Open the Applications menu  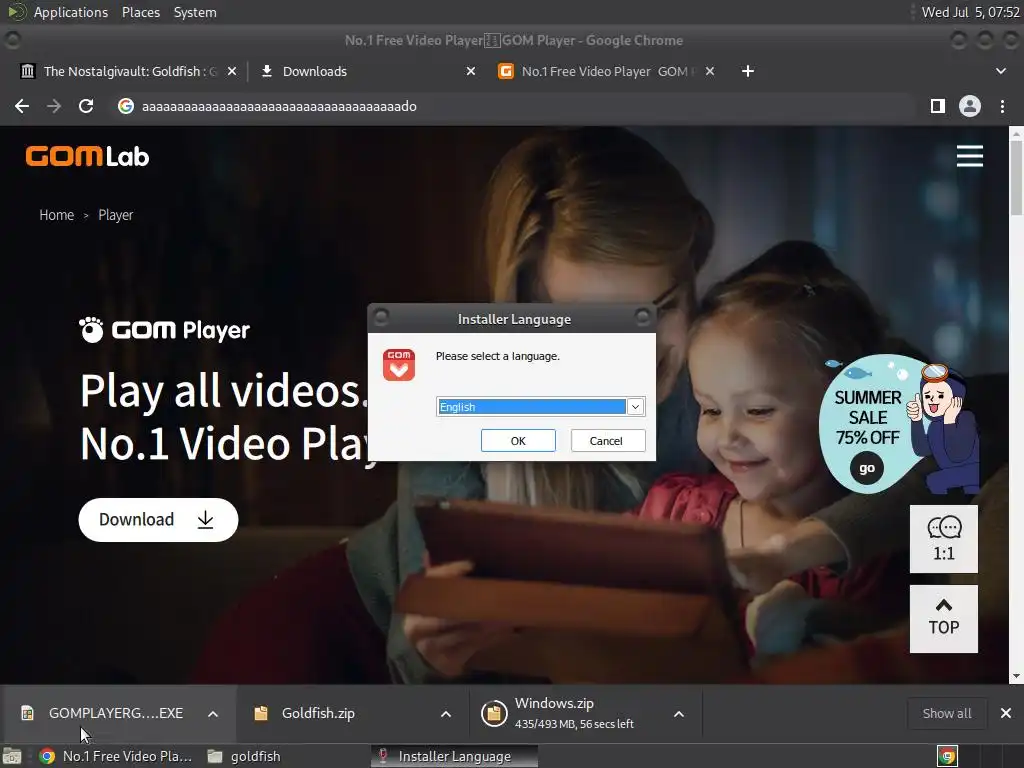(71, 12)
